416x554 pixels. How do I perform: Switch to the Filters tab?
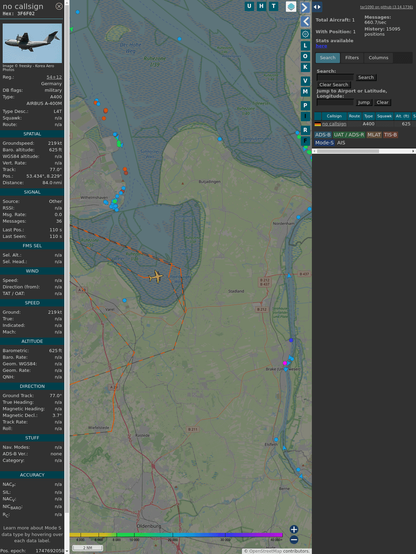[x=352, y=58]
